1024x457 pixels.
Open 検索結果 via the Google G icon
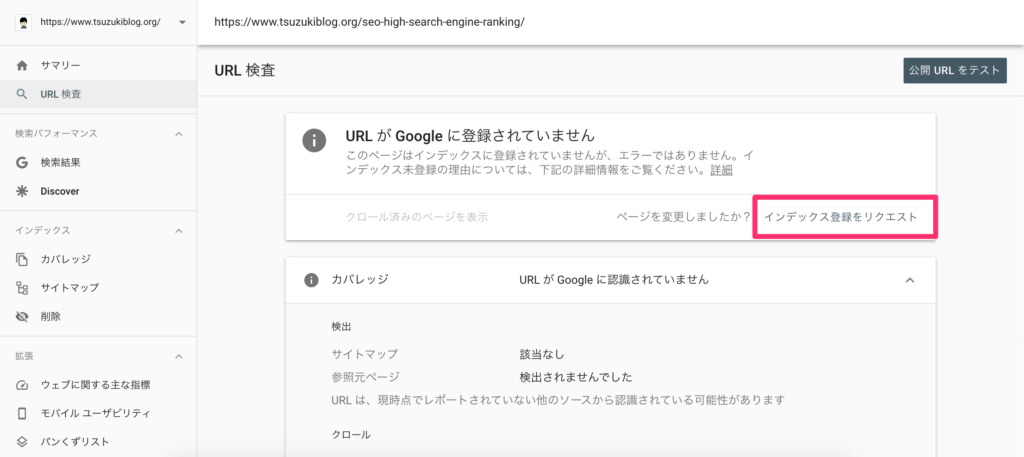click(x=22, y=163)
